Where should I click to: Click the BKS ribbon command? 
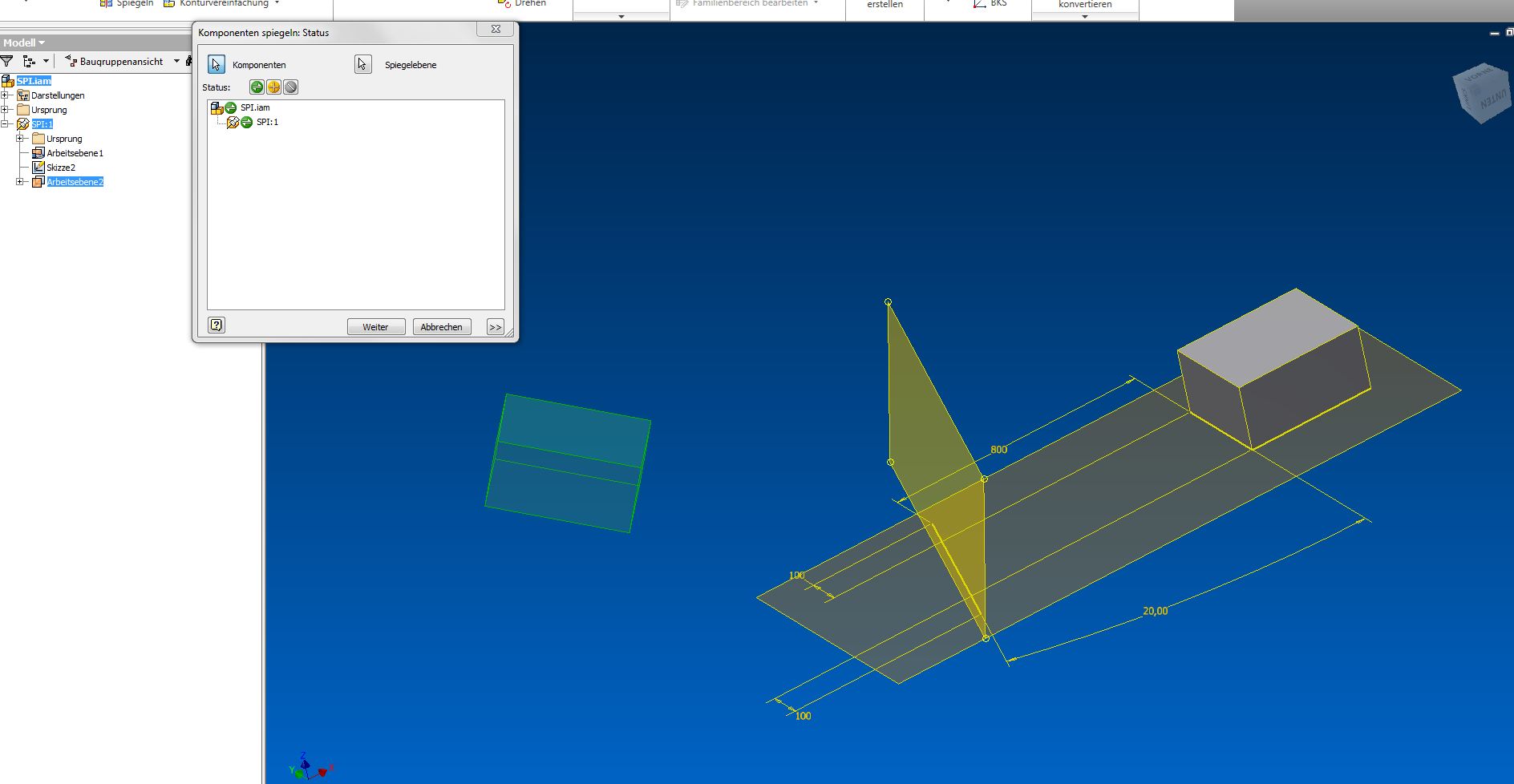990,4
